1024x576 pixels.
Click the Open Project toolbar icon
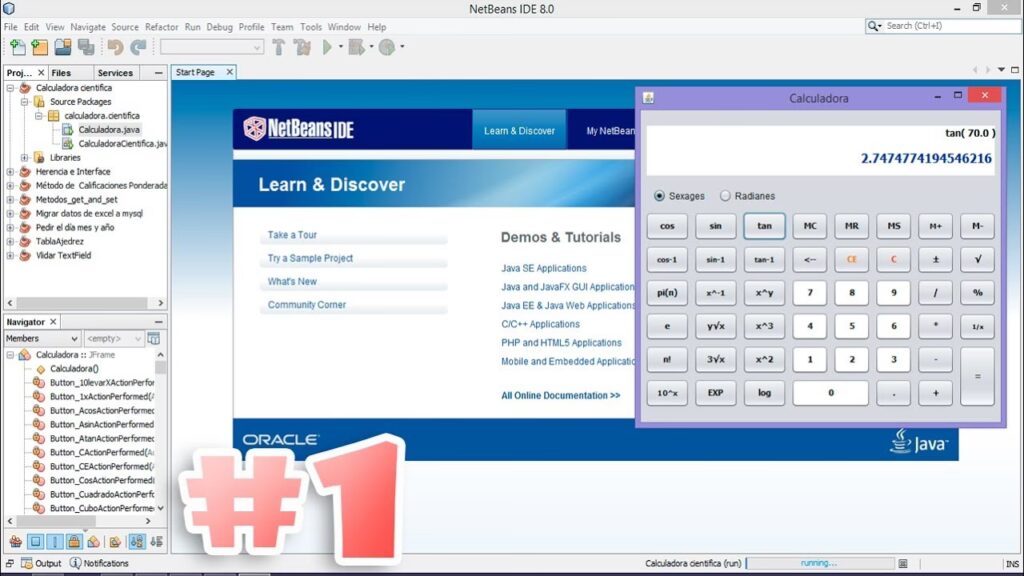pos(63,47)
